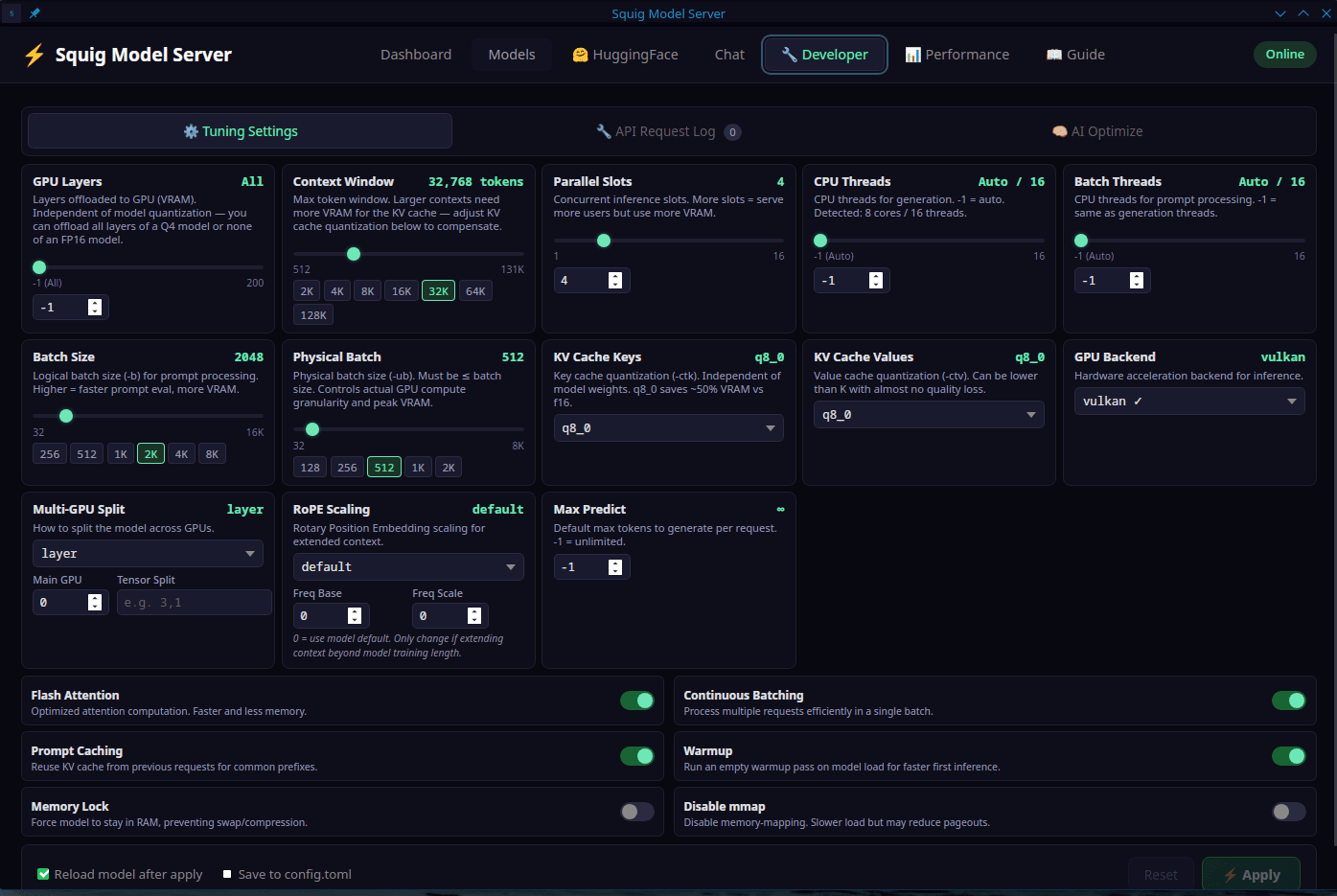Viewport: 1337px width, 896px height.
Task: Disable the Flash Attention toggle
Action: (x=637, y=701)
